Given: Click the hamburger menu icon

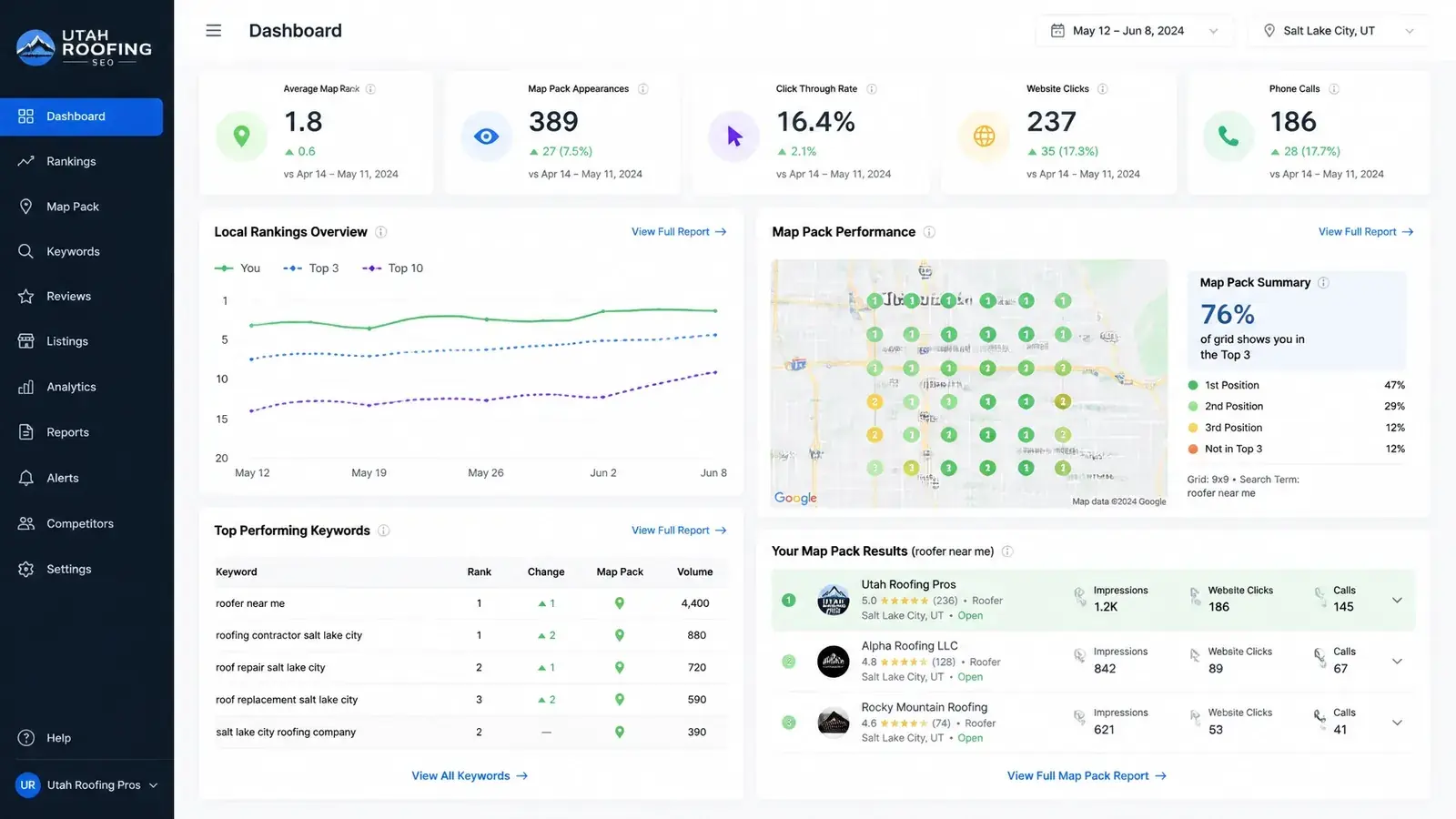Looking at the screenshot, I should click(214, 31).
